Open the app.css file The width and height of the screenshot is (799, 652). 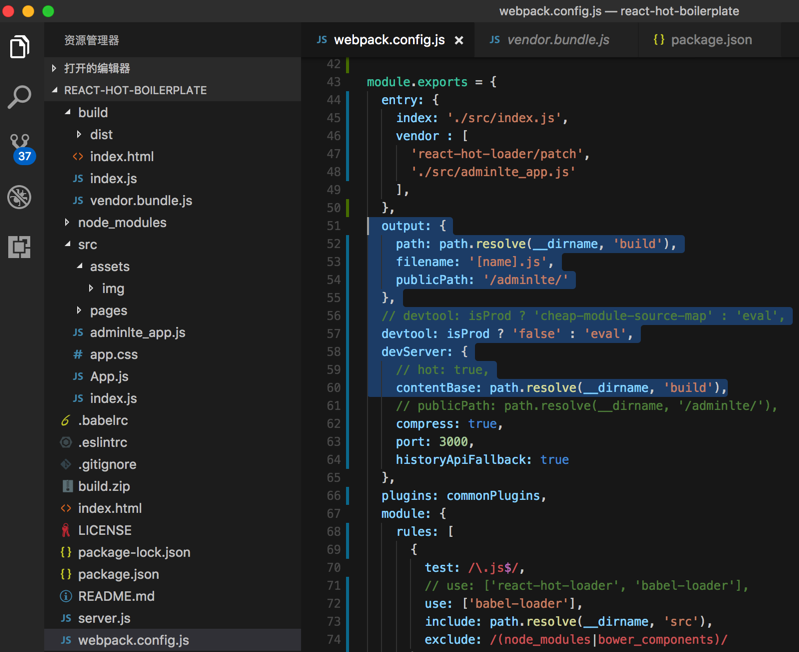click(113, 354)
